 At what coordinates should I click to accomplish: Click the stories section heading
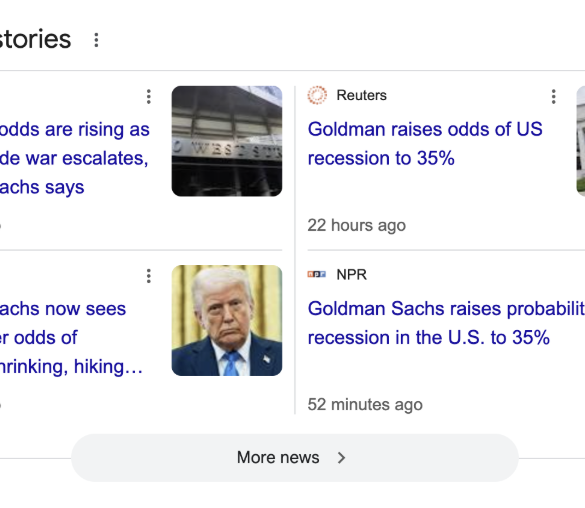(35, 39)
